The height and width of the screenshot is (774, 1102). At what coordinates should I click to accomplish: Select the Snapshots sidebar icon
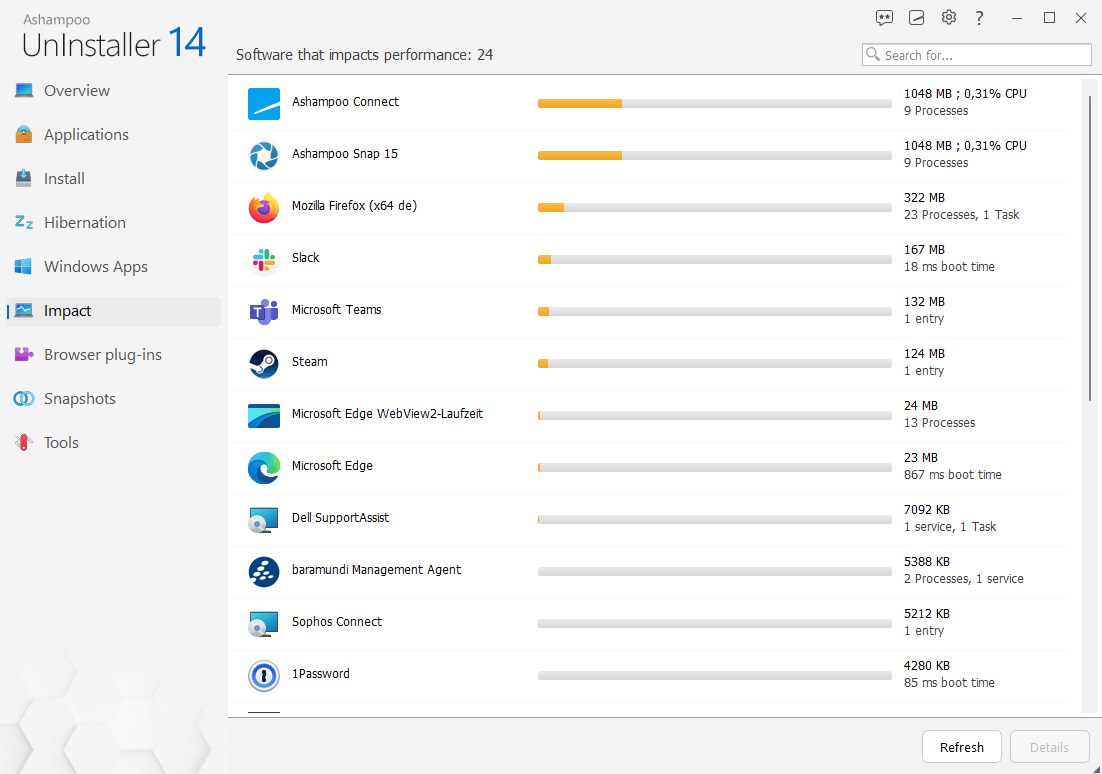click(x=23, y=398)
